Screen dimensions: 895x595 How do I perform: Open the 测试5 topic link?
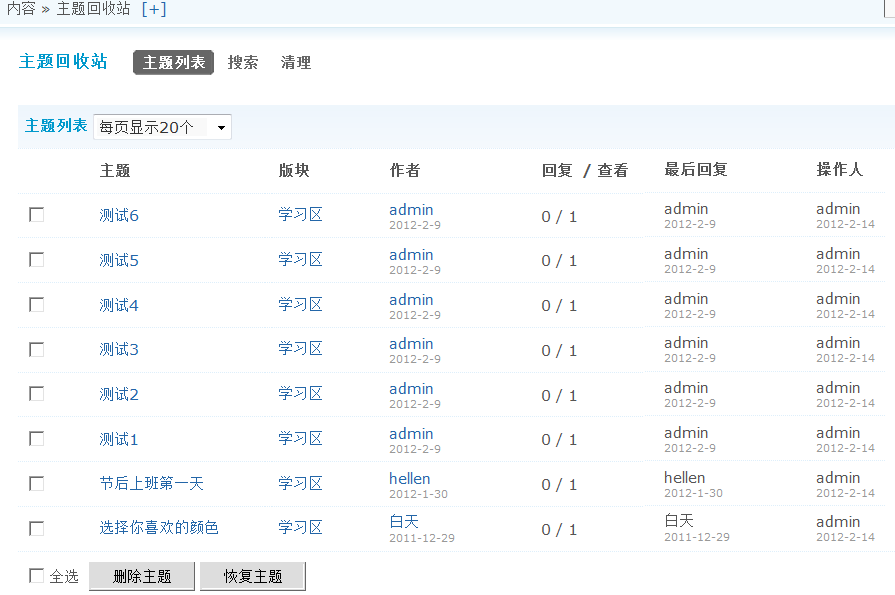pos(119,260)
